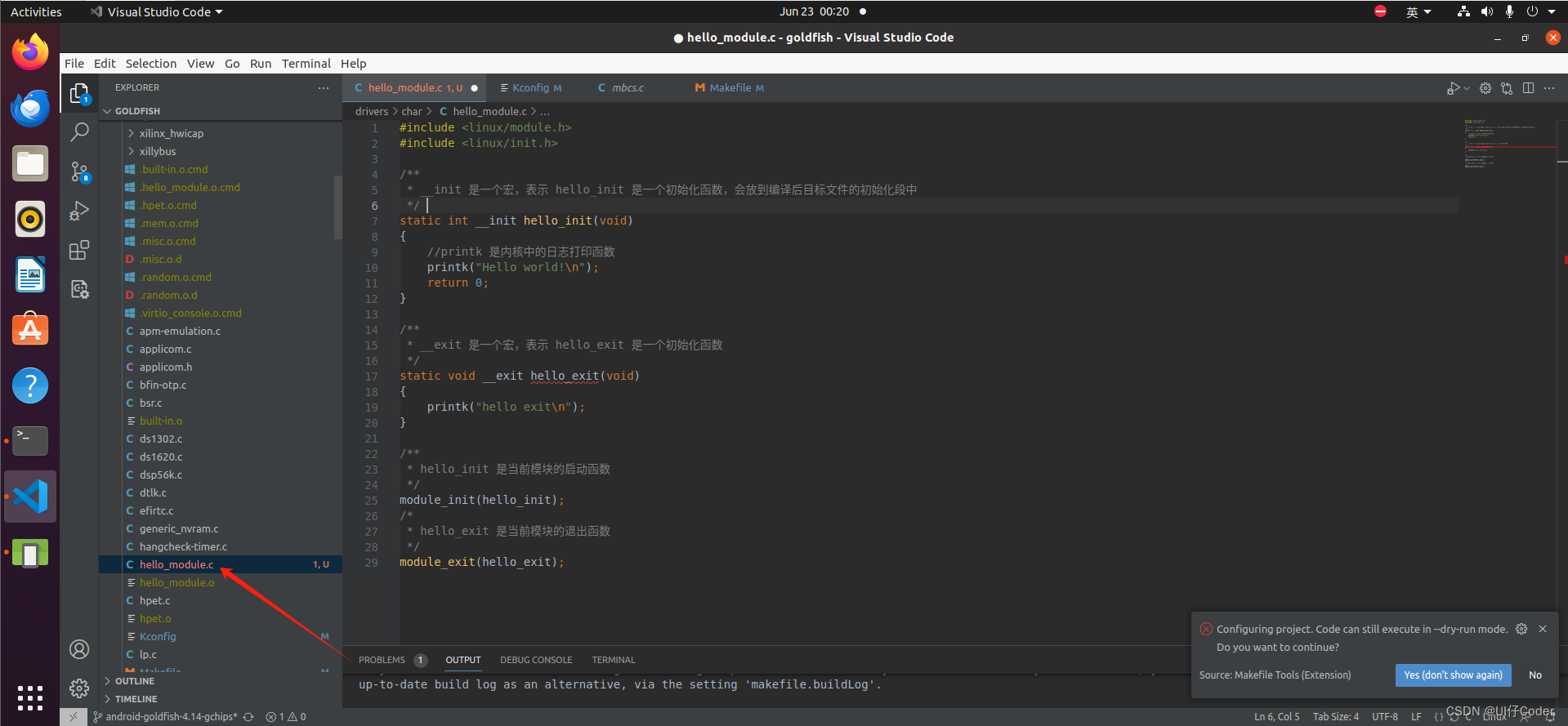Open Terminal from the dock
The width and height of the screenshot is (1568, 726).
30,441
